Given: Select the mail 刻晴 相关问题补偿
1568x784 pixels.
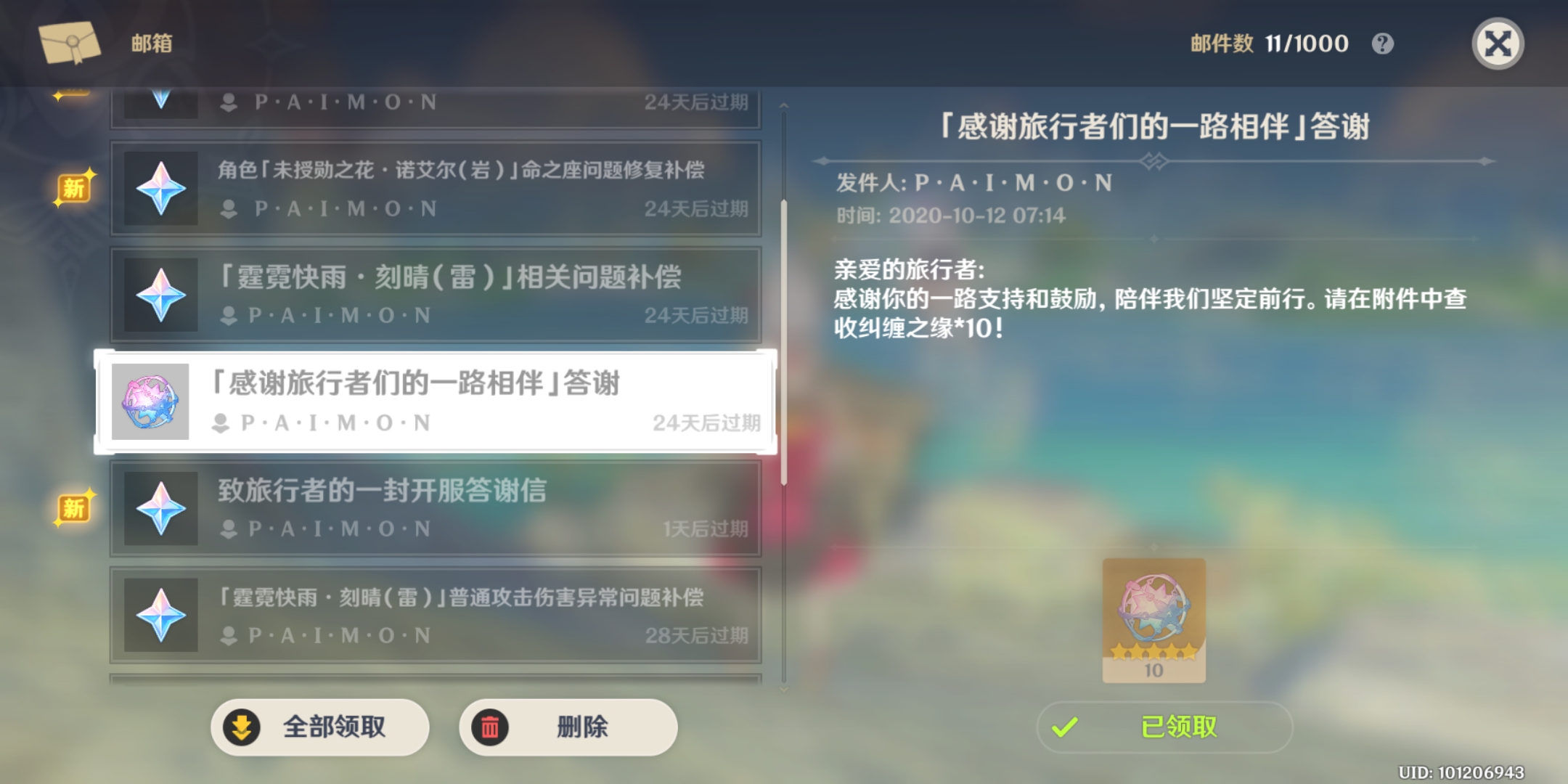Looking at the screenshot, I should click(436, 295).
